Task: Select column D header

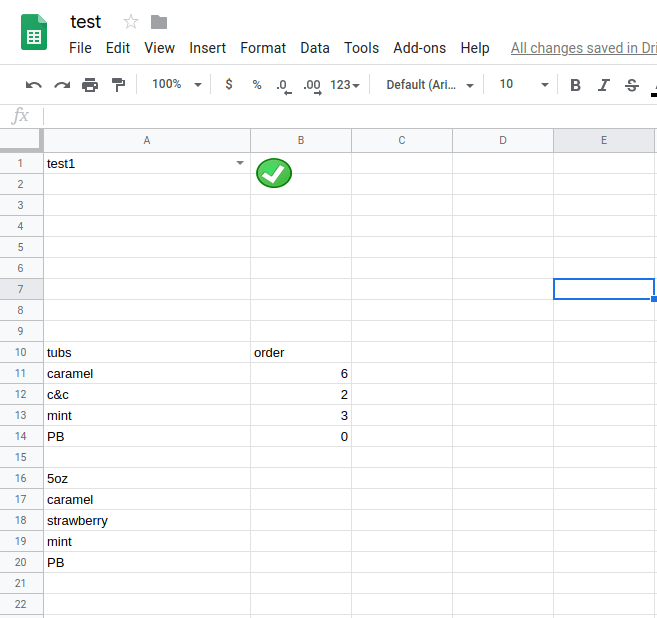Action: point(503,140)
